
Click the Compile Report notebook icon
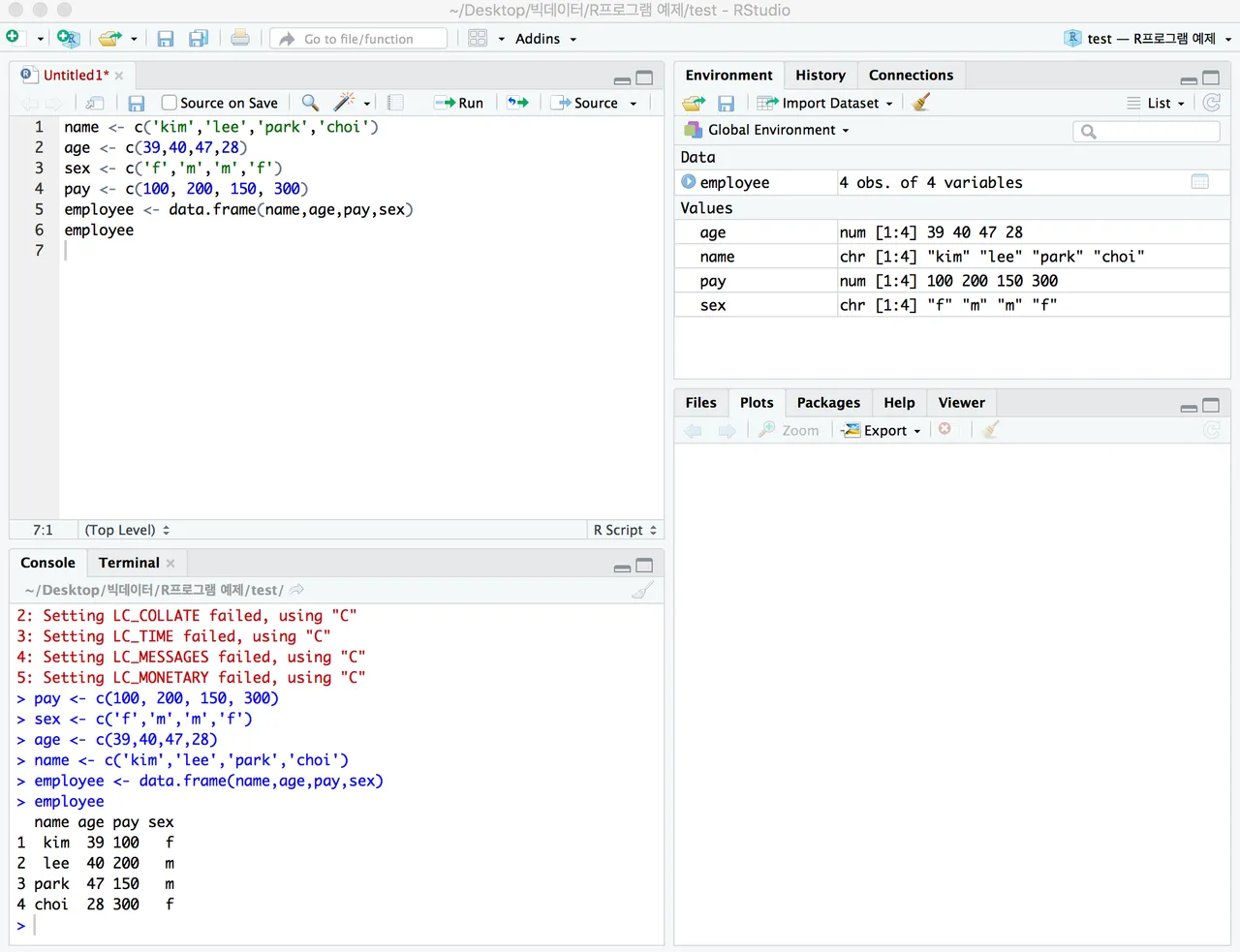pos(395,103)
